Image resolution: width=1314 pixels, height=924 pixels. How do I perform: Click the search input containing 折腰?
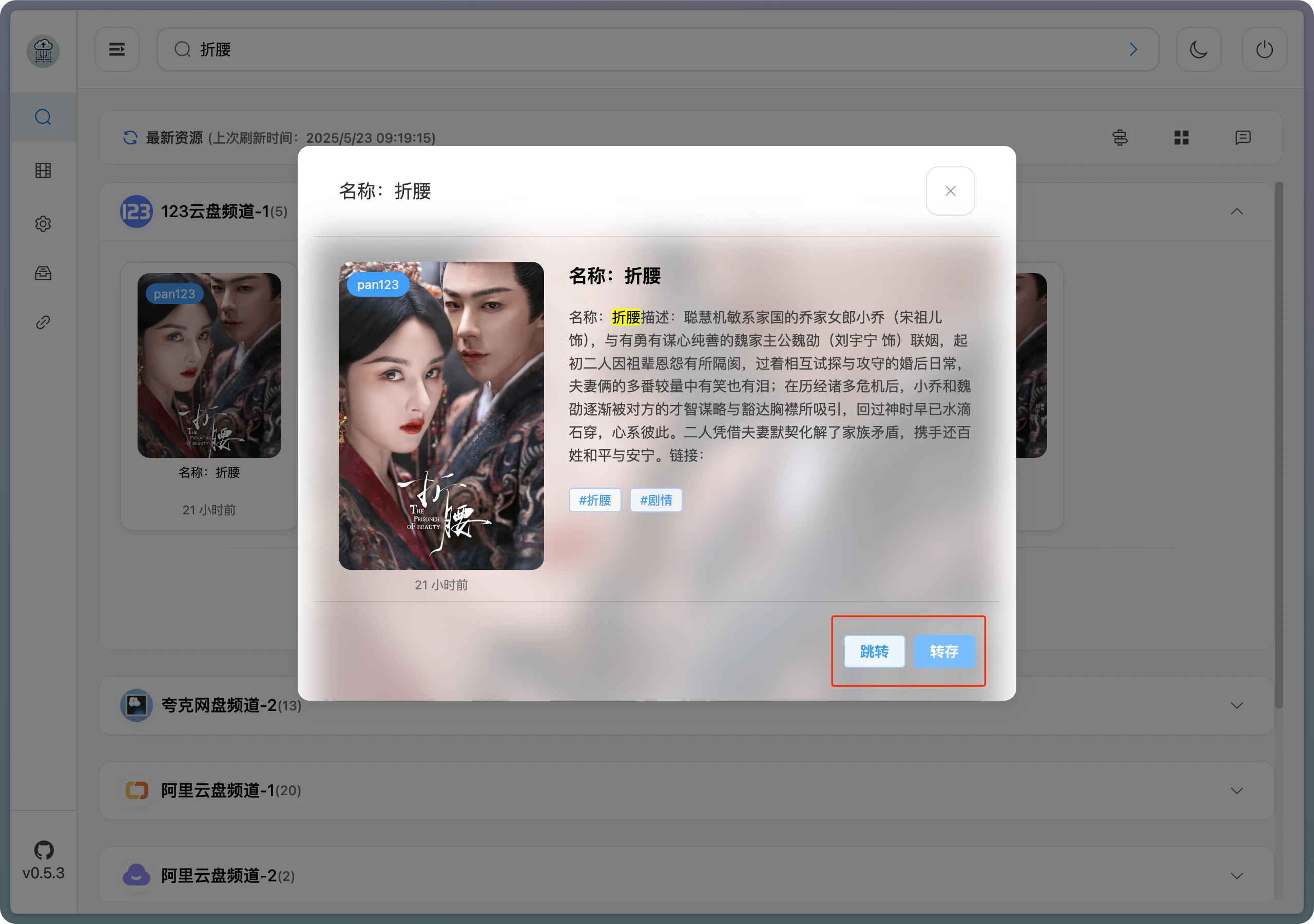click(x=658, y=49)
